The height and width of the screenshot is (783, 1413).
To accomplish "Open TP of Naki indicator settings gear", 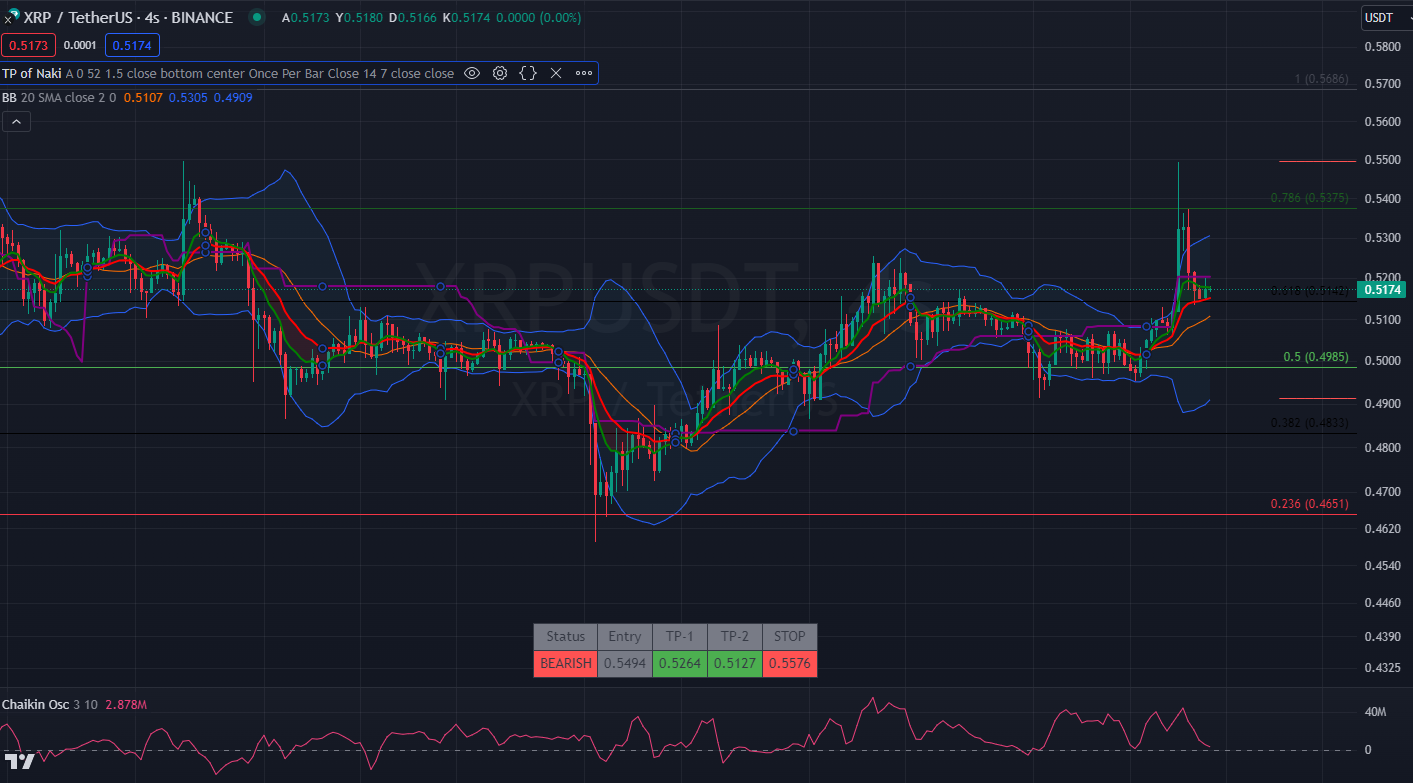I will [500, 73].
